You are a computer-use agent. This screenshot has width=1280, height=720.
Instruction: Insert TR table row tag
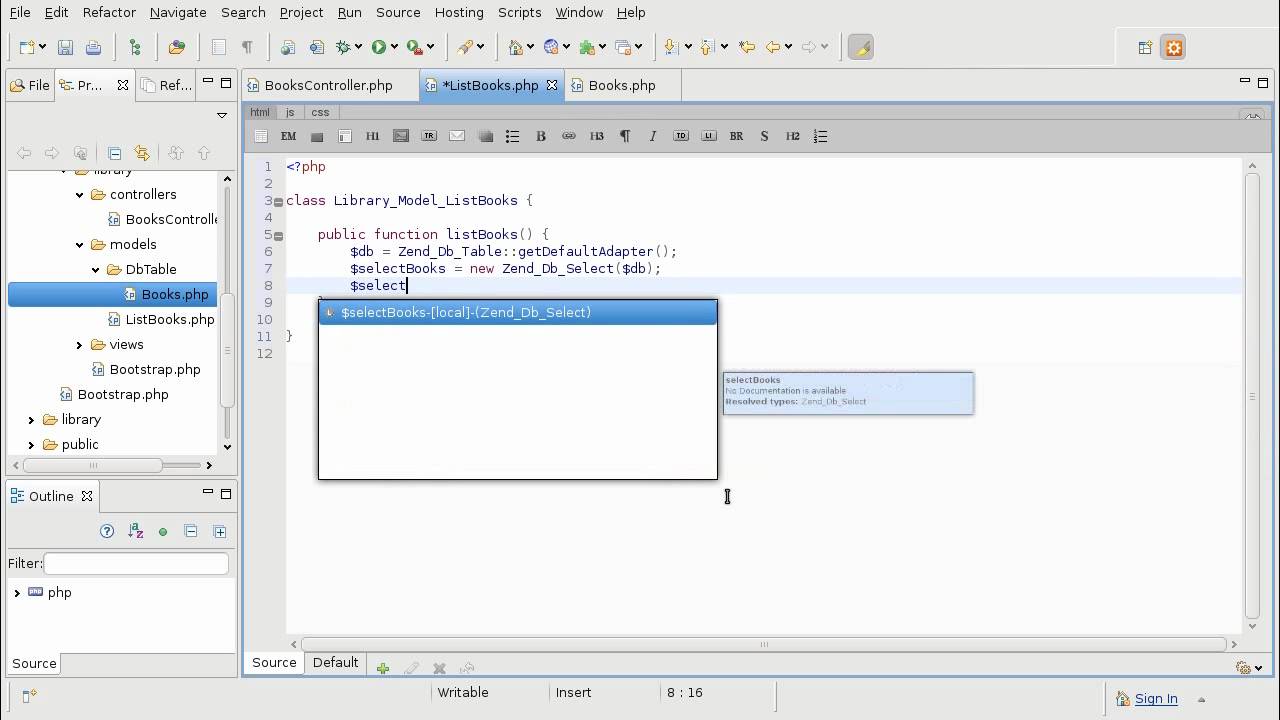point(429,136)
